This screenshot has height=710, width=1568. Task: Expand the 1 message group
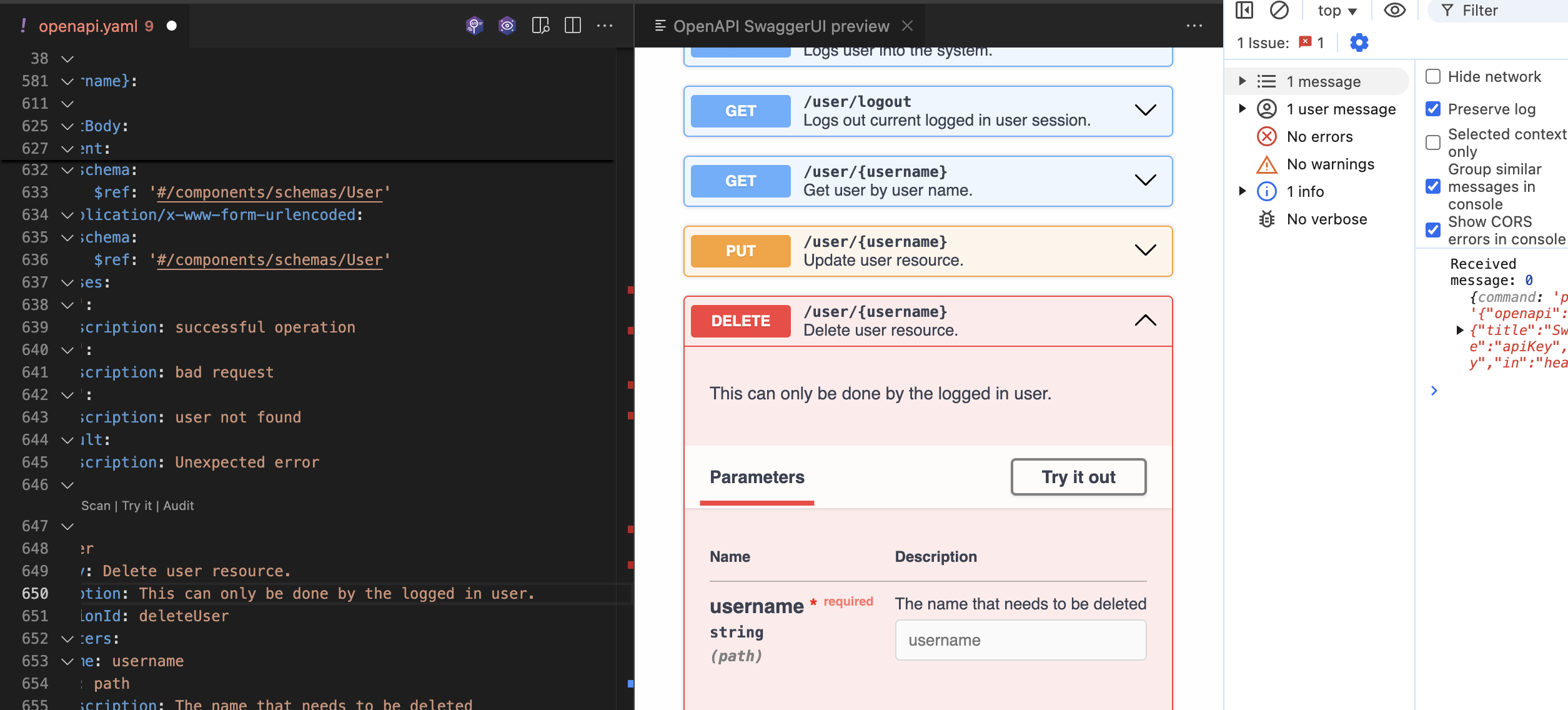tap(1243, 81)
